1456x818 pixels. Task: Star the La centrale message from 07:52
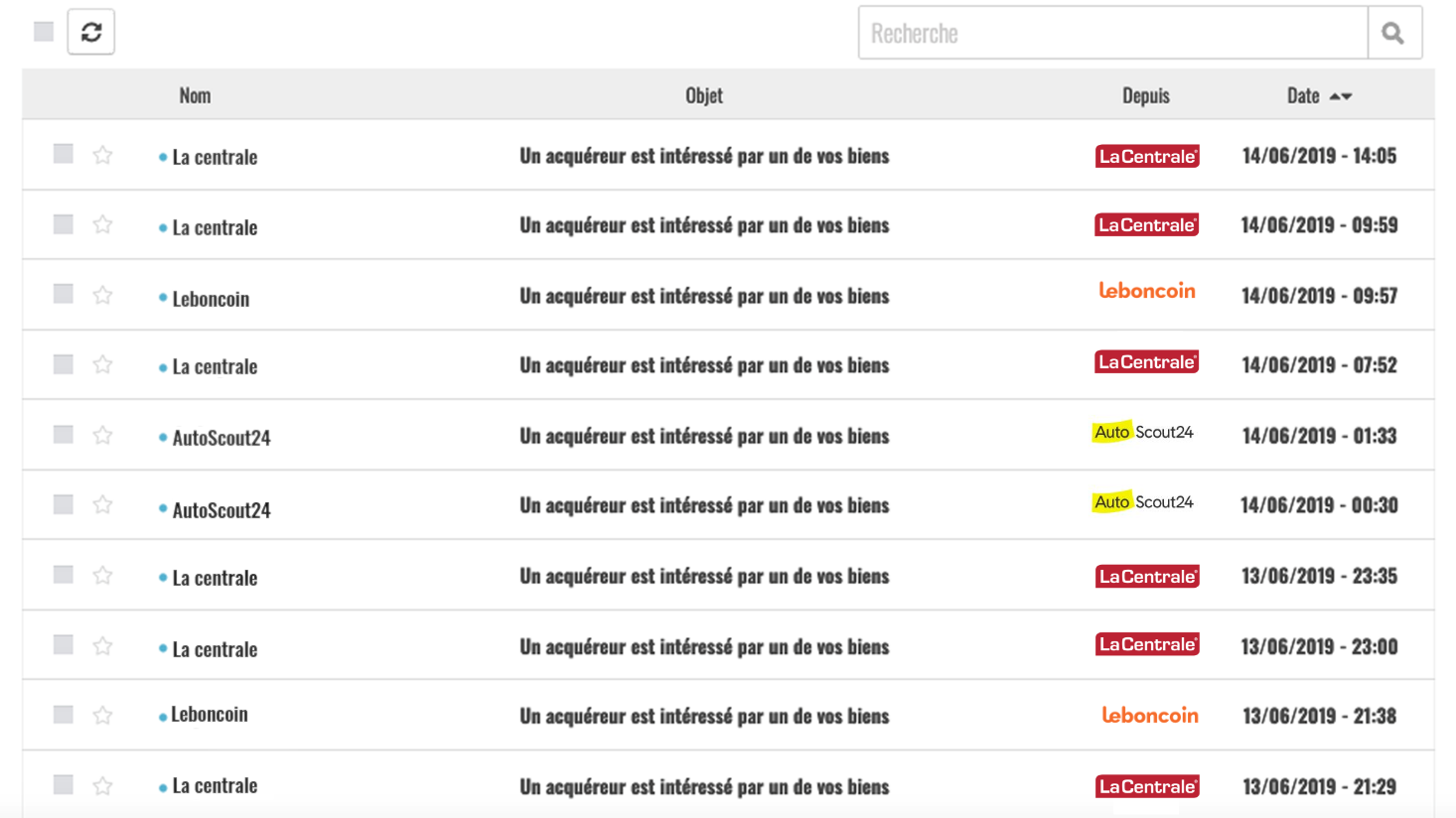click(x=102, y=365)
